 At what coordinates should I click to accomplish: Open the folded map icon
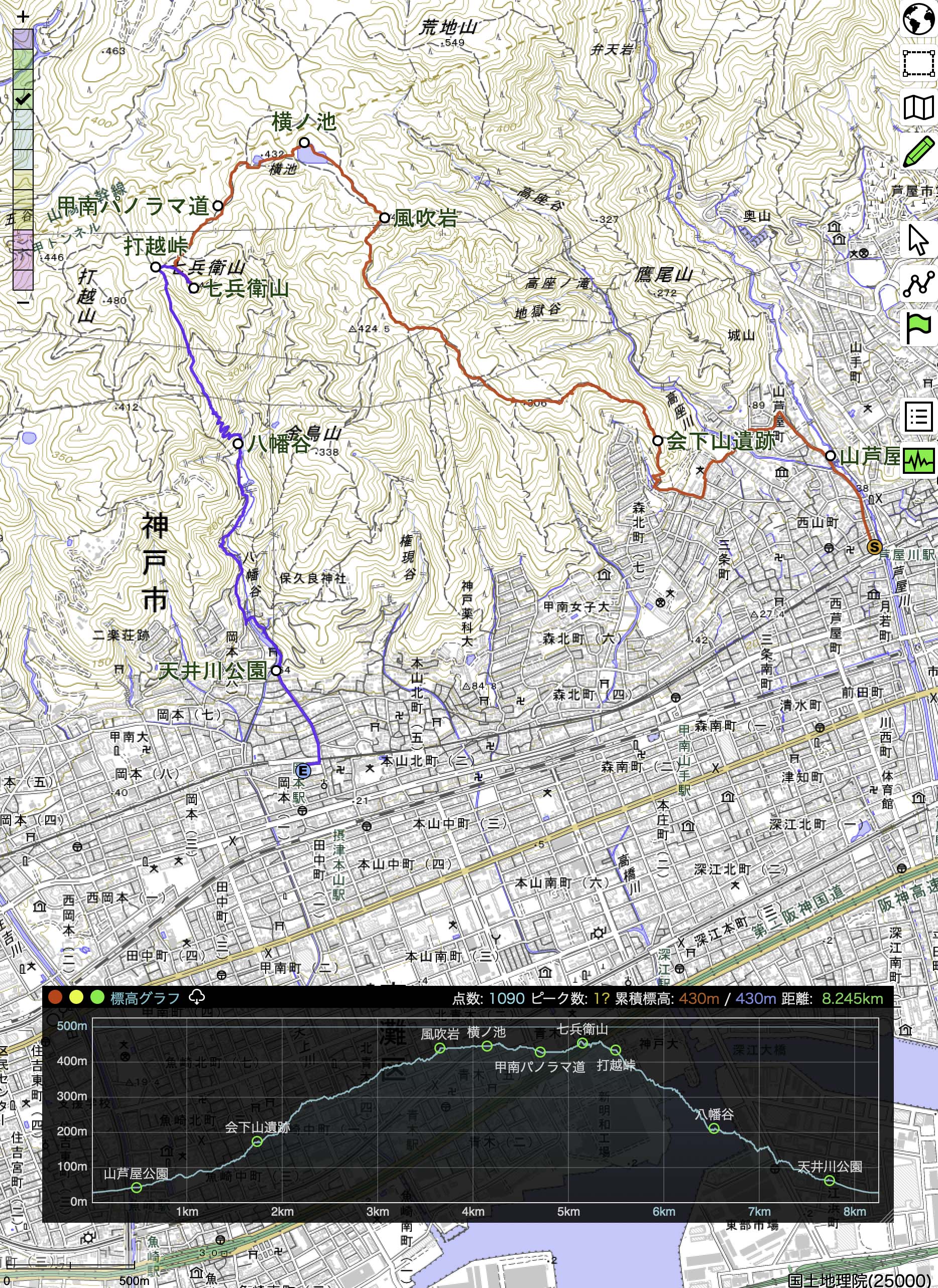point(919,107)
